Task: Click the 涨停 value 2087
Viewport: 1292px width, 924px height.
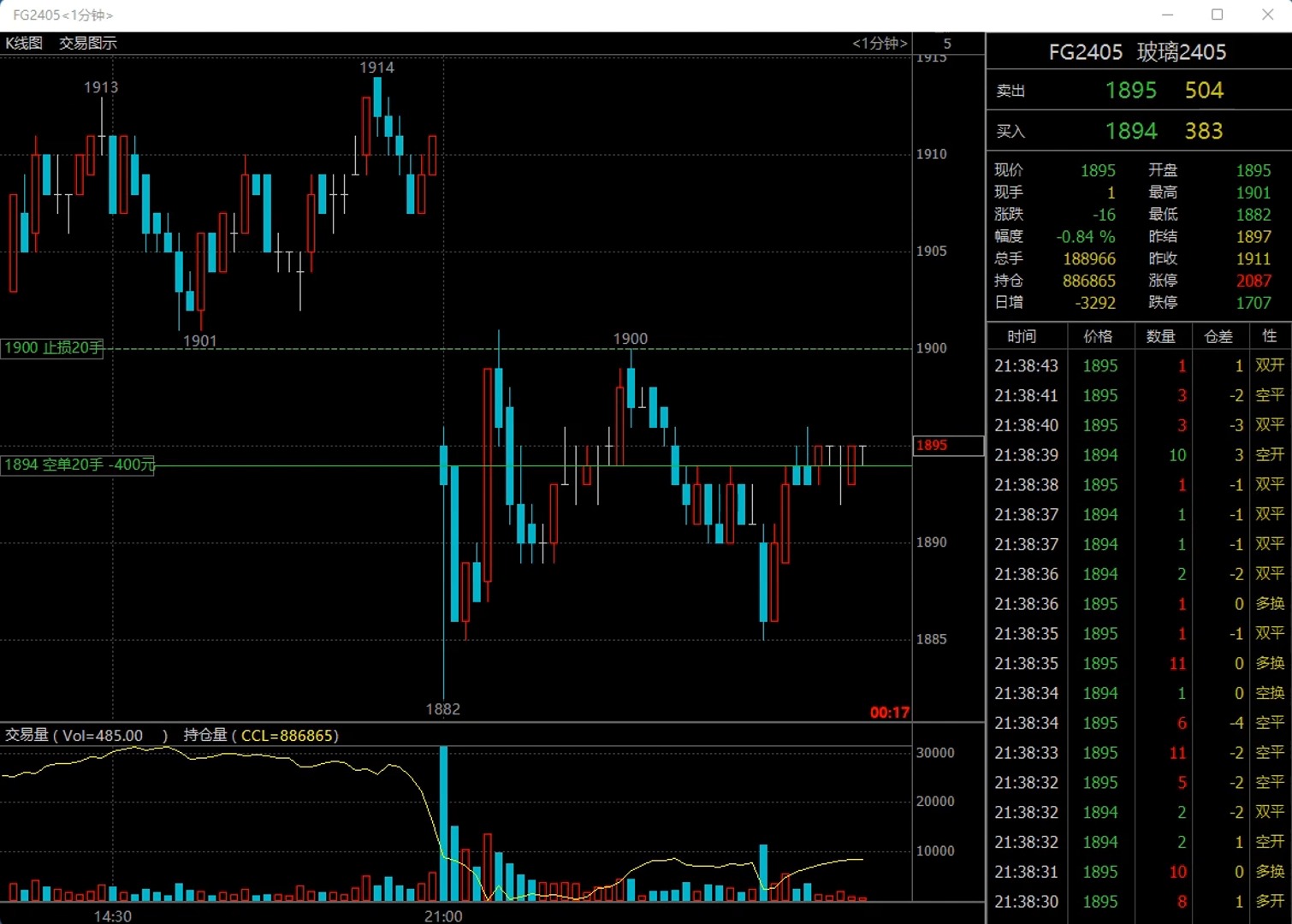Action: (x=1253, y=281)
